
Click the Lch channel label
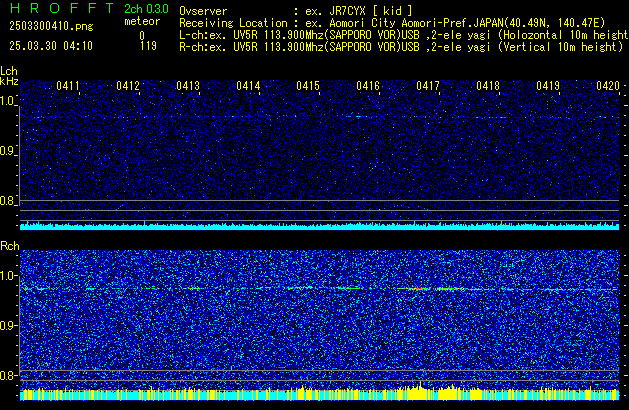pos(9,71)
